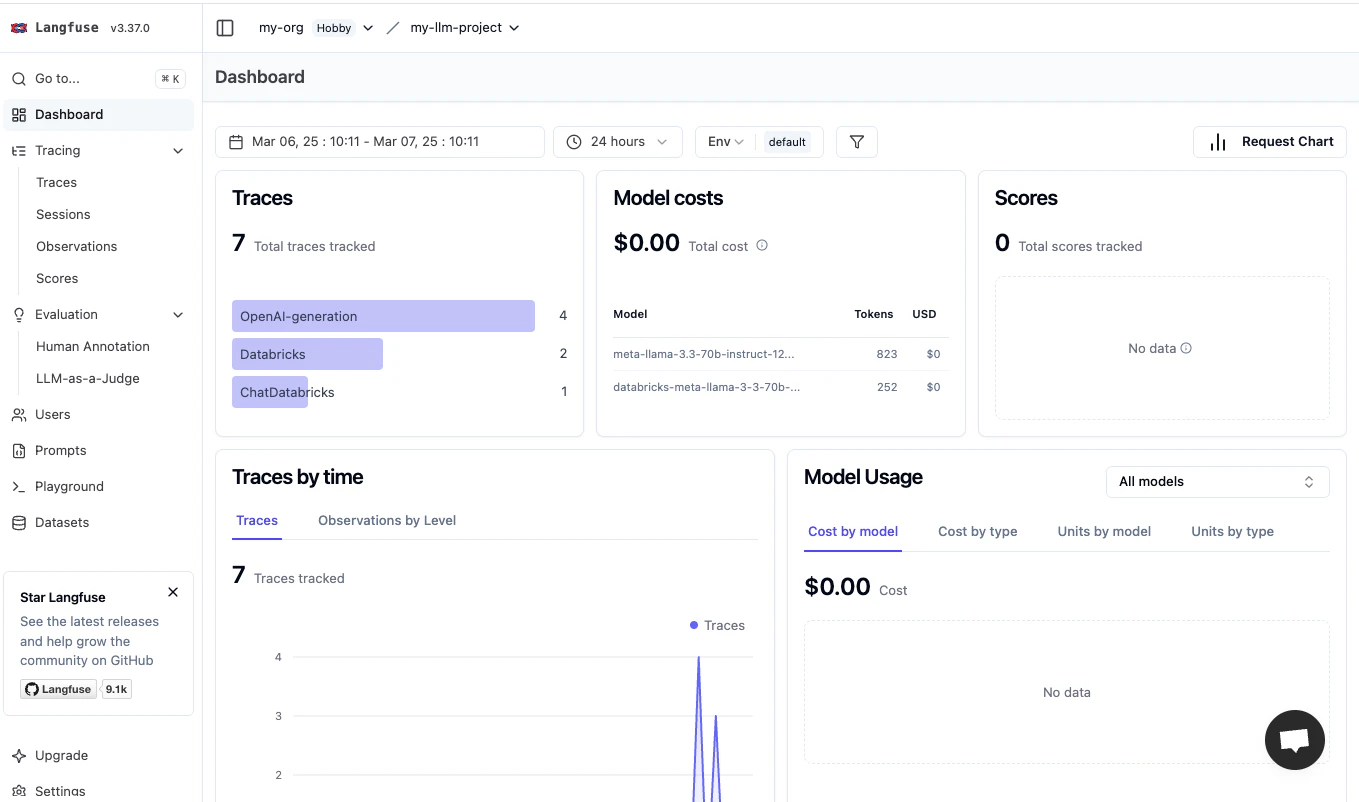
Task: Switch to Observations by Level tab
Action: click(x=387, y=521)
